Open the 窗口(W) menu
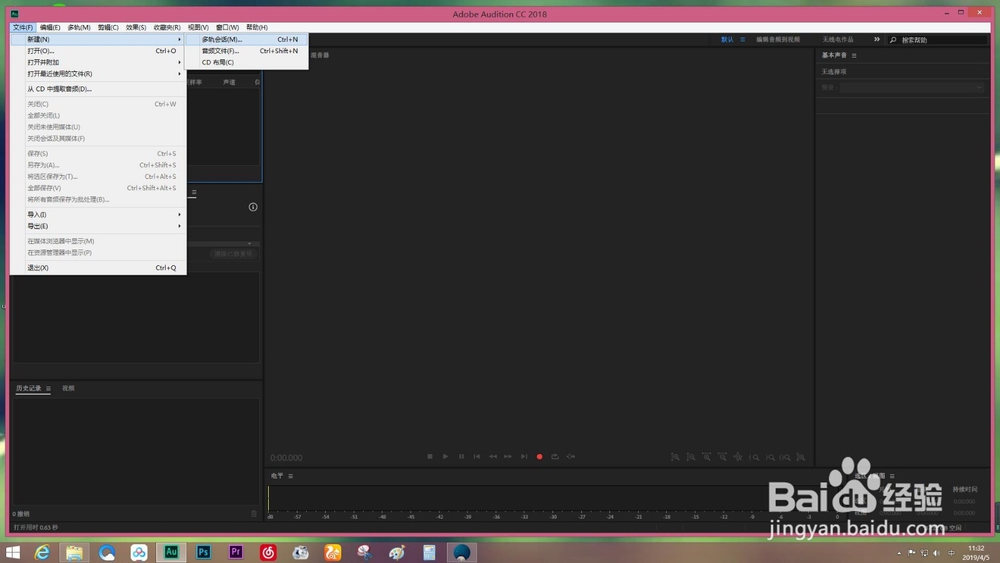Viewport: 1000px width, 563px height. point(228,27)
